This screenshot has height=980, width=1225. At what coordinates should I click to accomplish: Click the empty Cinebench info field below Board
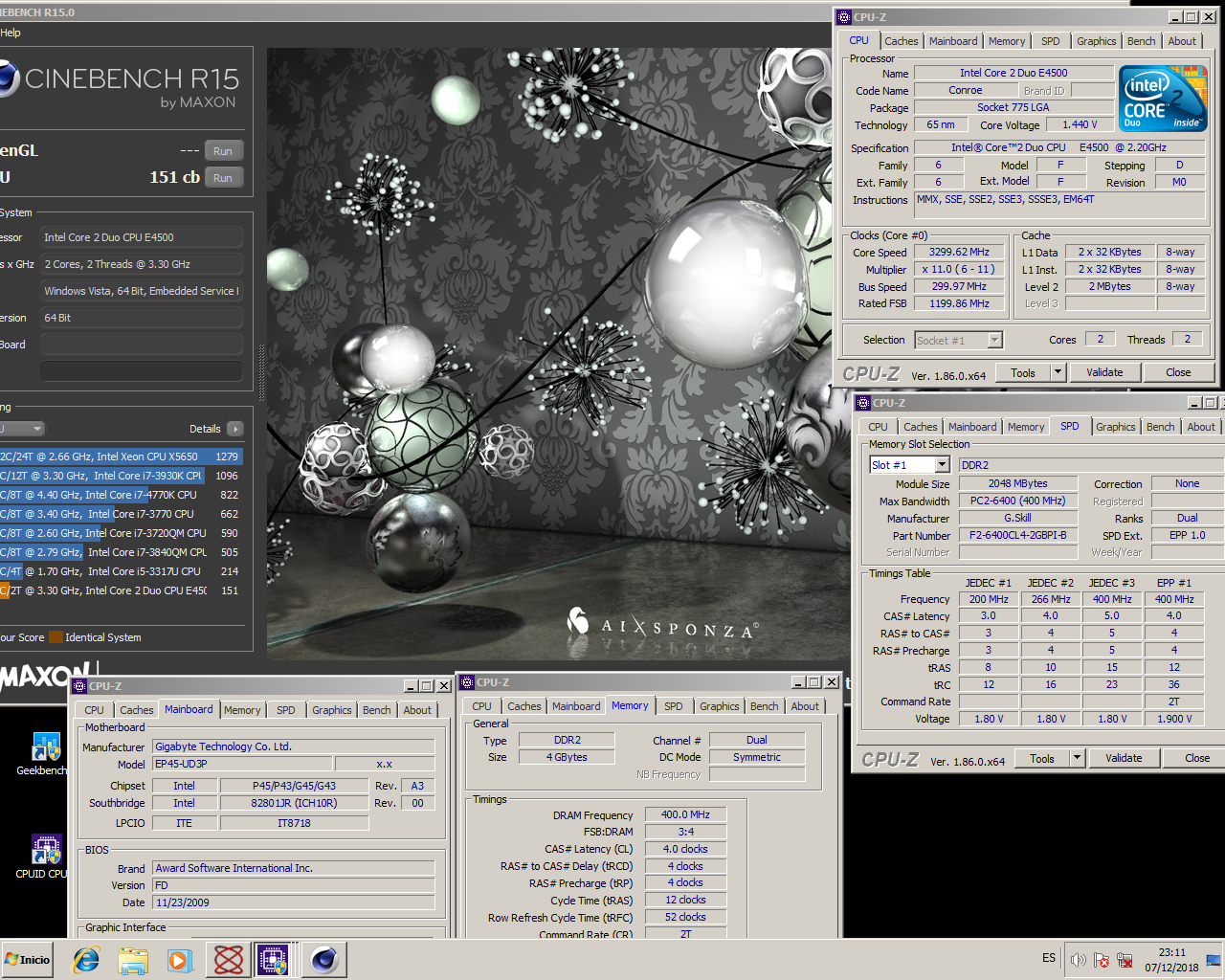(x=142, y=371)
